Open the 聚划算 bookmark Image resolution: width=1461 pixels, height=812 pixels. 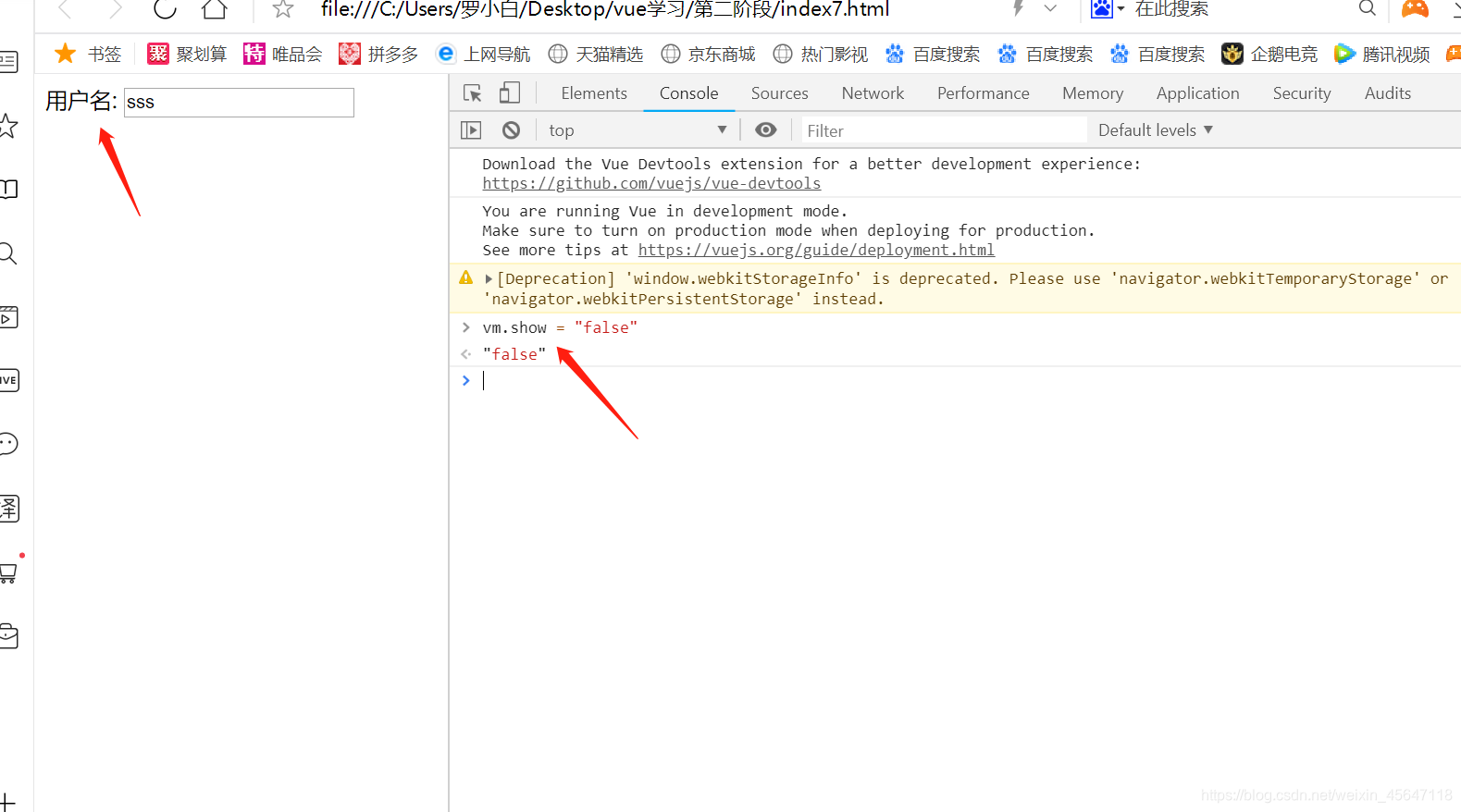click(x=187, y=54)
